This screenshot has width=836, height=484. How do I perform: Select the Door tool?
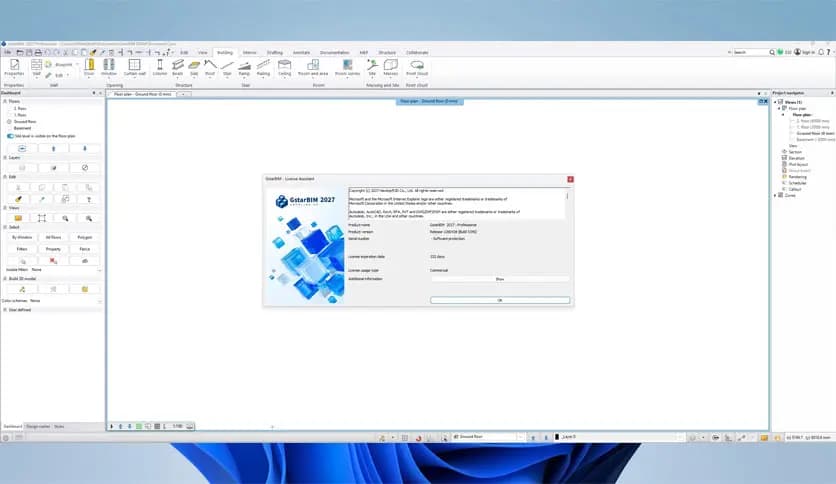[89, 68]
